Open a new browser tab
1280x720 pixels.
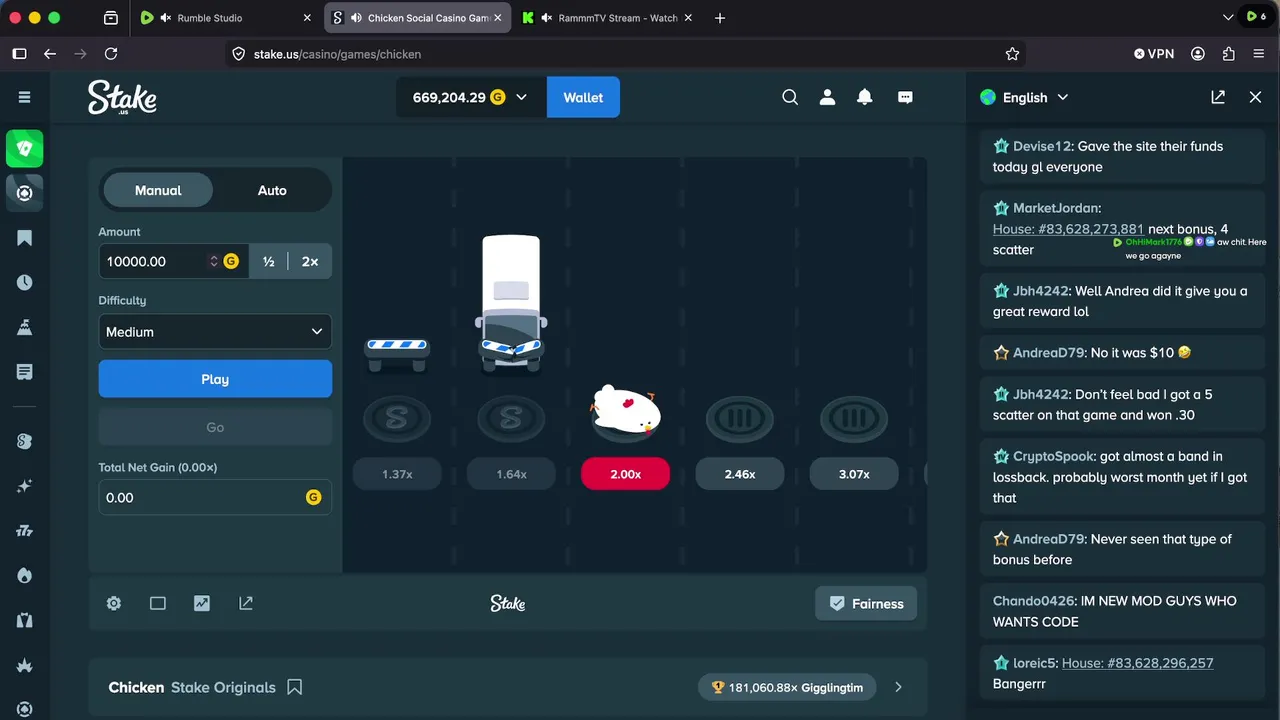pos(720,18)
